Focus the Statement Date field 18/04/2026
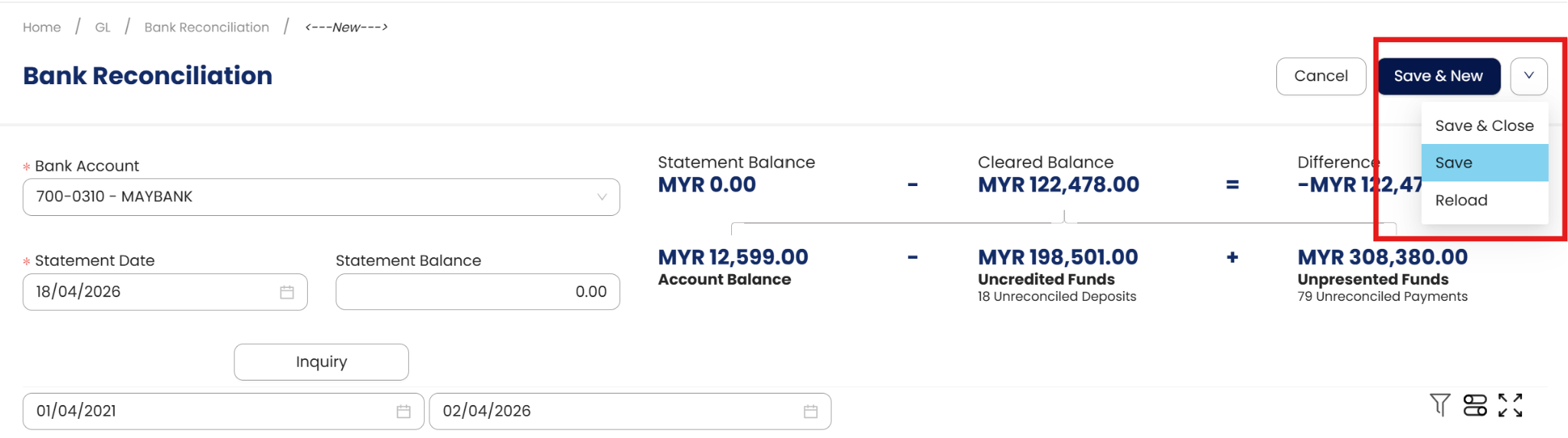The image size is (1568, 438). pos(145,293)
